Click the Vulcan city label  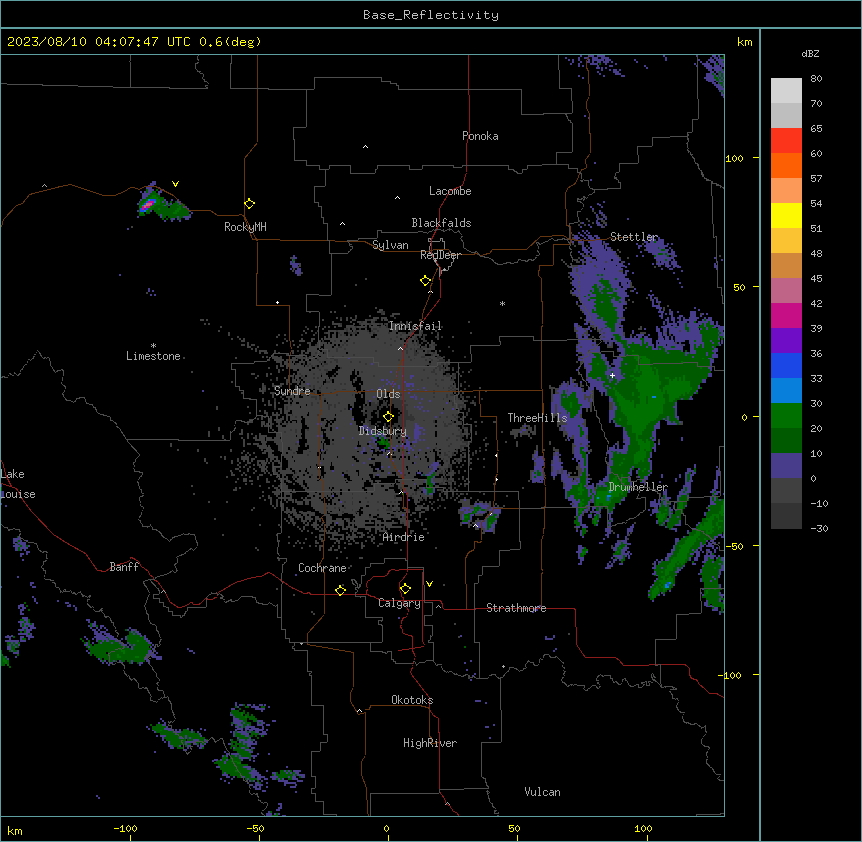(x=543, y=792)
